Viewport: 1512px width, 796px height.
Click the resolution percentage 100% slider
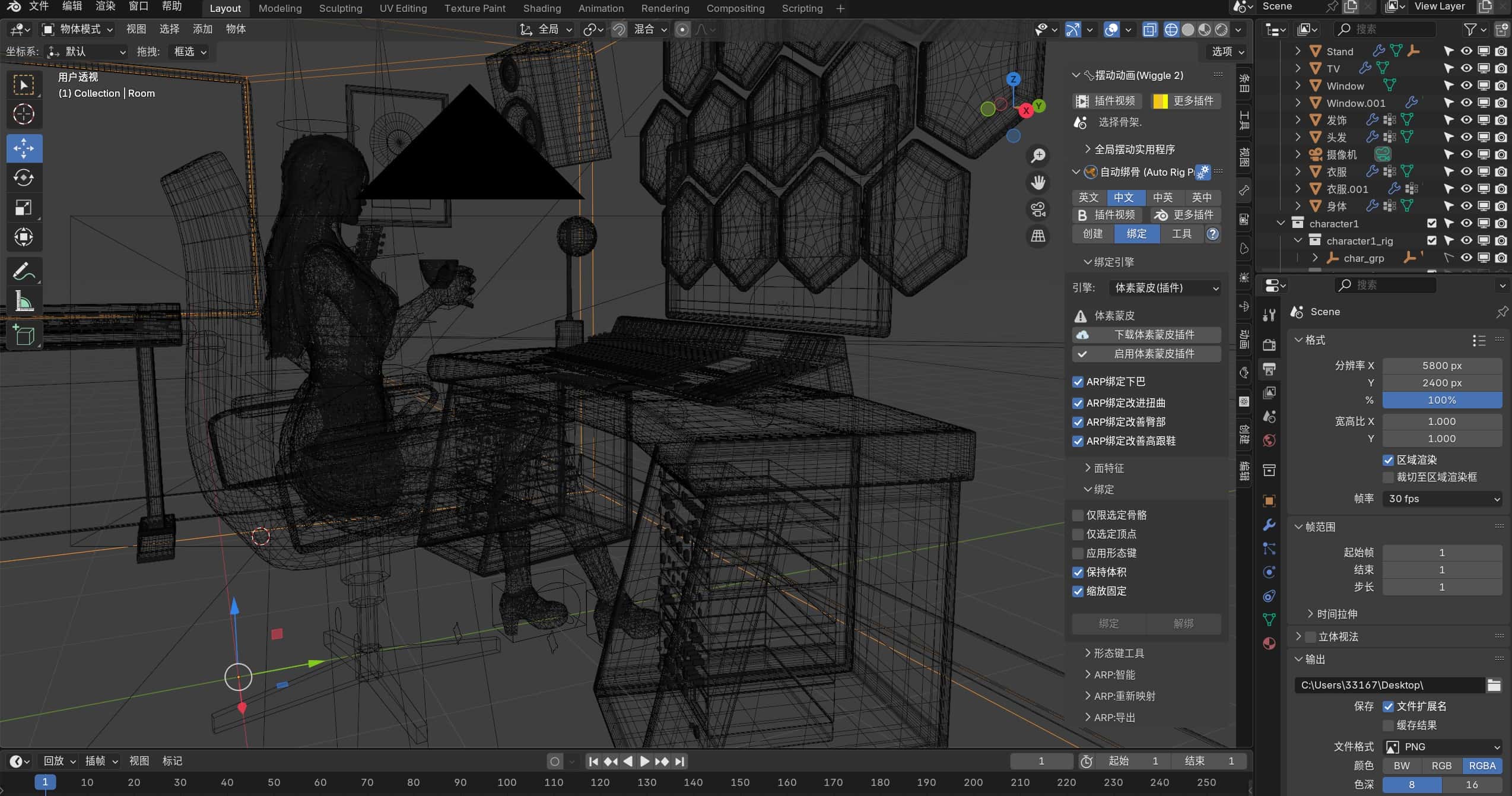click(x=1442, y=400)
